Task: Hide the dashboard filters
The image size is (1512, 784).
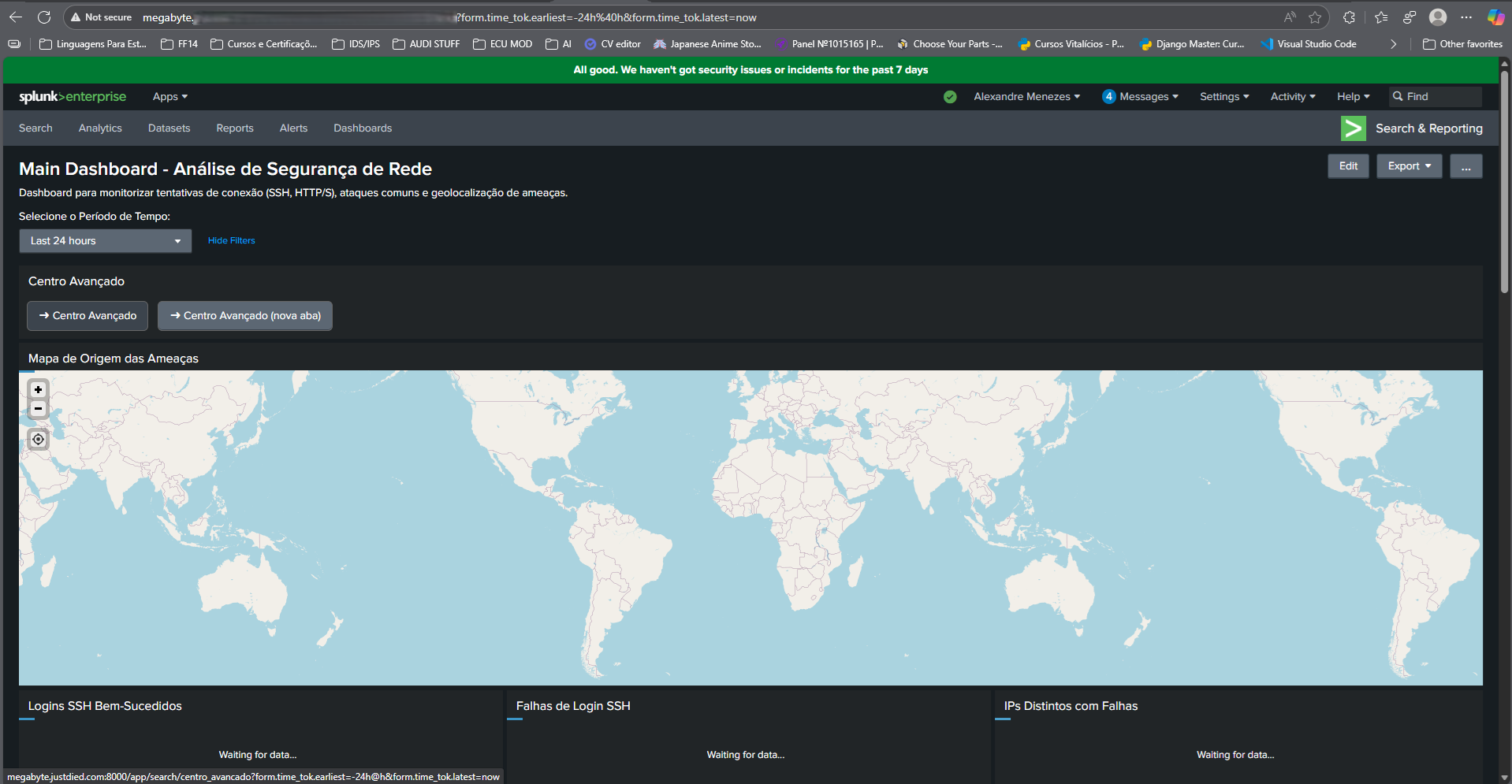Action: point(231,240)
